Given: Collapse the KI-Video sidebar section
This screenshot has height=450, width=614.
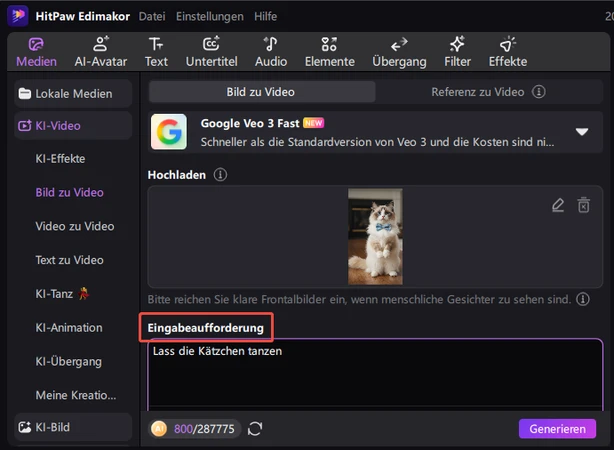Looking at the screenshot, I should pos(73,126).
